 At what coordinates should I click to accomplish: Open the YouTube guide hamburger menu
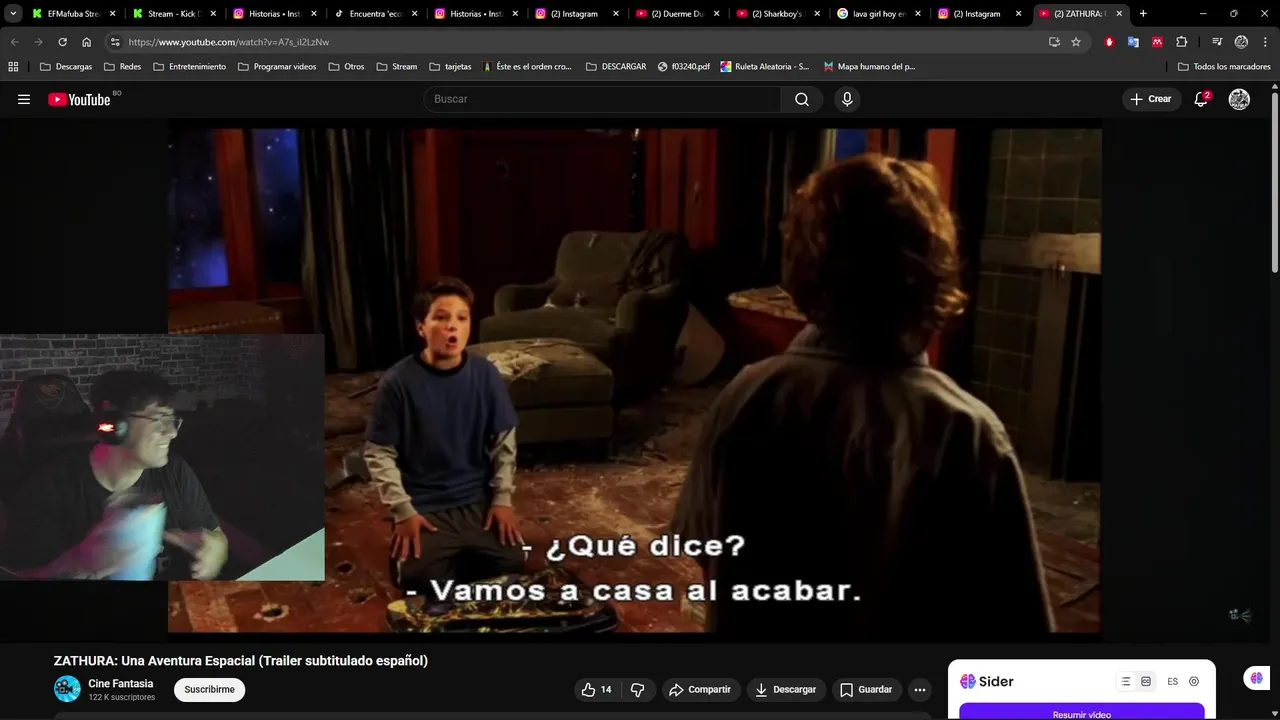pyautogui.click(x=24, y=99)
